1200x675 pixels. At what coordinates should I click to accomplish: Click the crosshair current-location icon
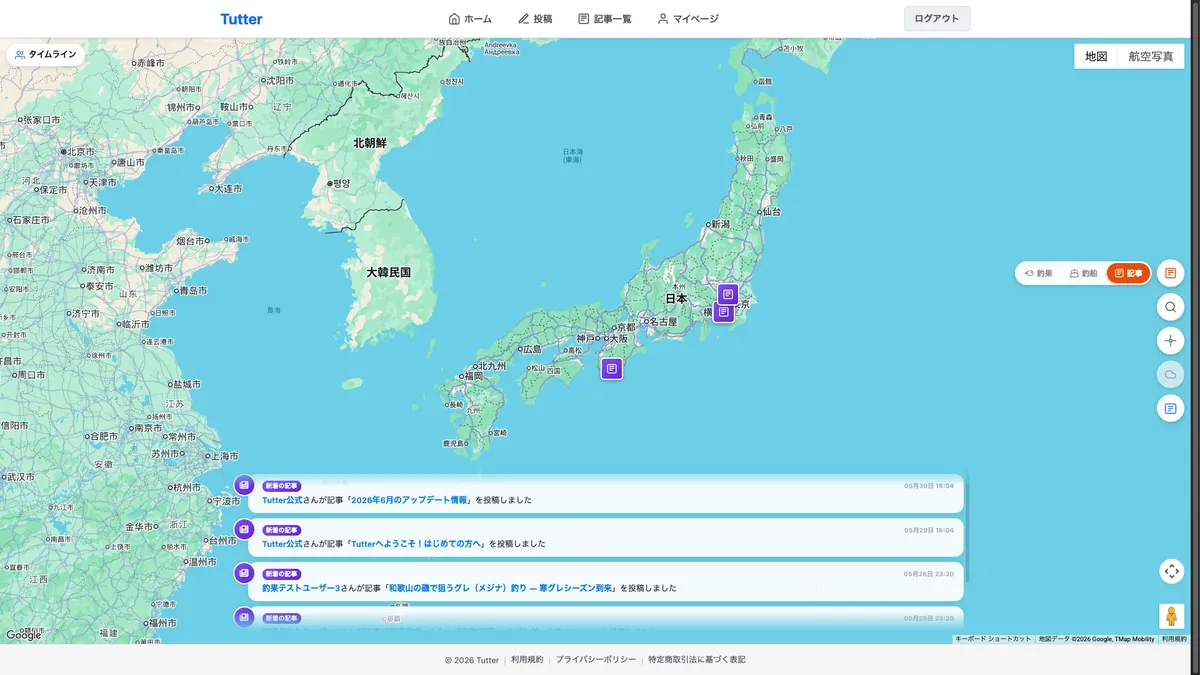coord(1171,341)
